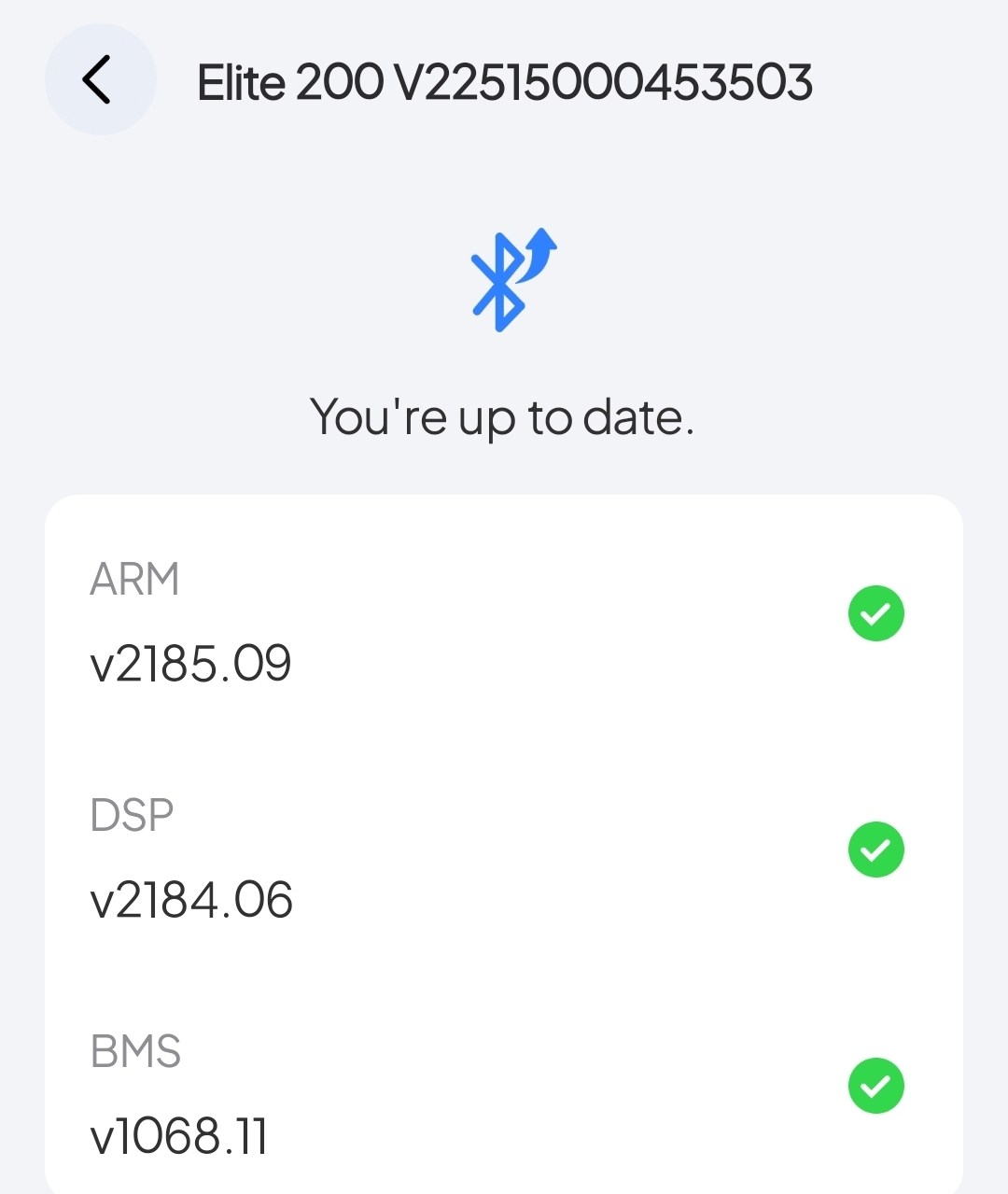Tap the serial number V22515000453503
The height and width of the screenshot is (1194, 1008).
[x=604, y=82]
